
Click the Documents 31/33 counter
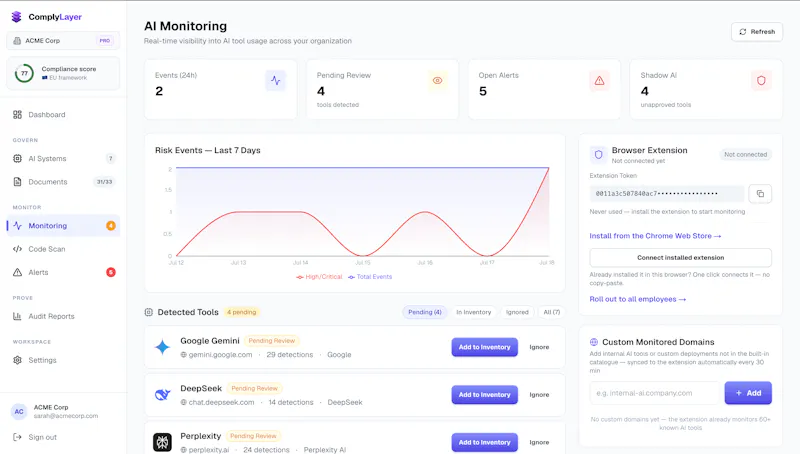coord(105,182)
